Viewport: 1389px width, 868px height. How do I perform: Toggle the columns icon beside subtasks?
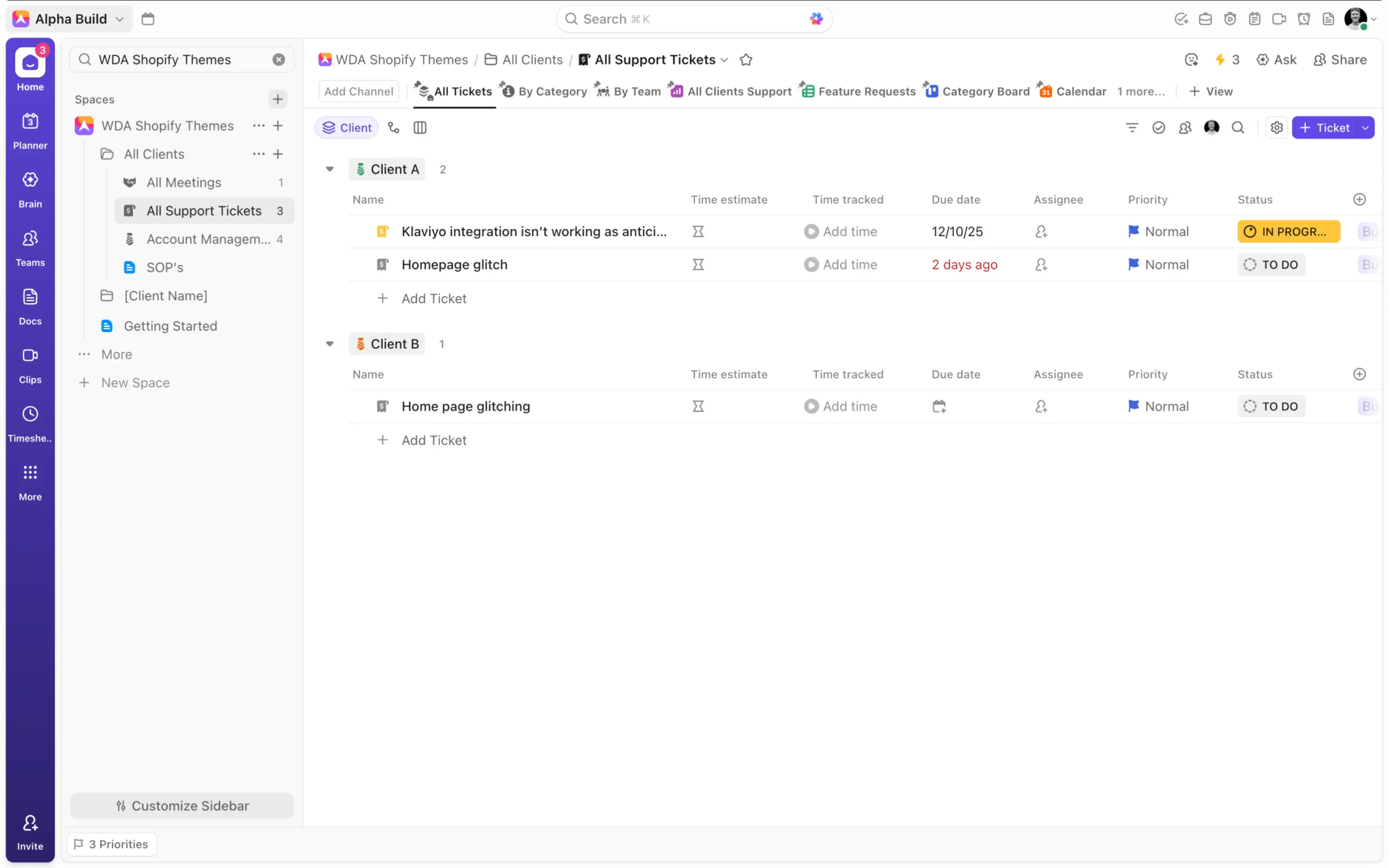coord(419,127)
